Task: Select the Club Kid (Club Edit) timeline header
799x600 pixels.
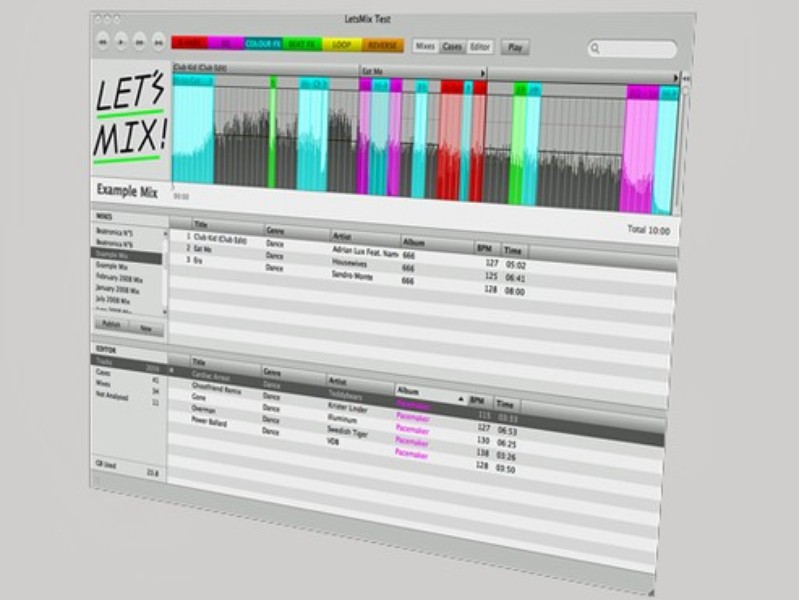Action: pyautogui.click(x=265, y=68)
